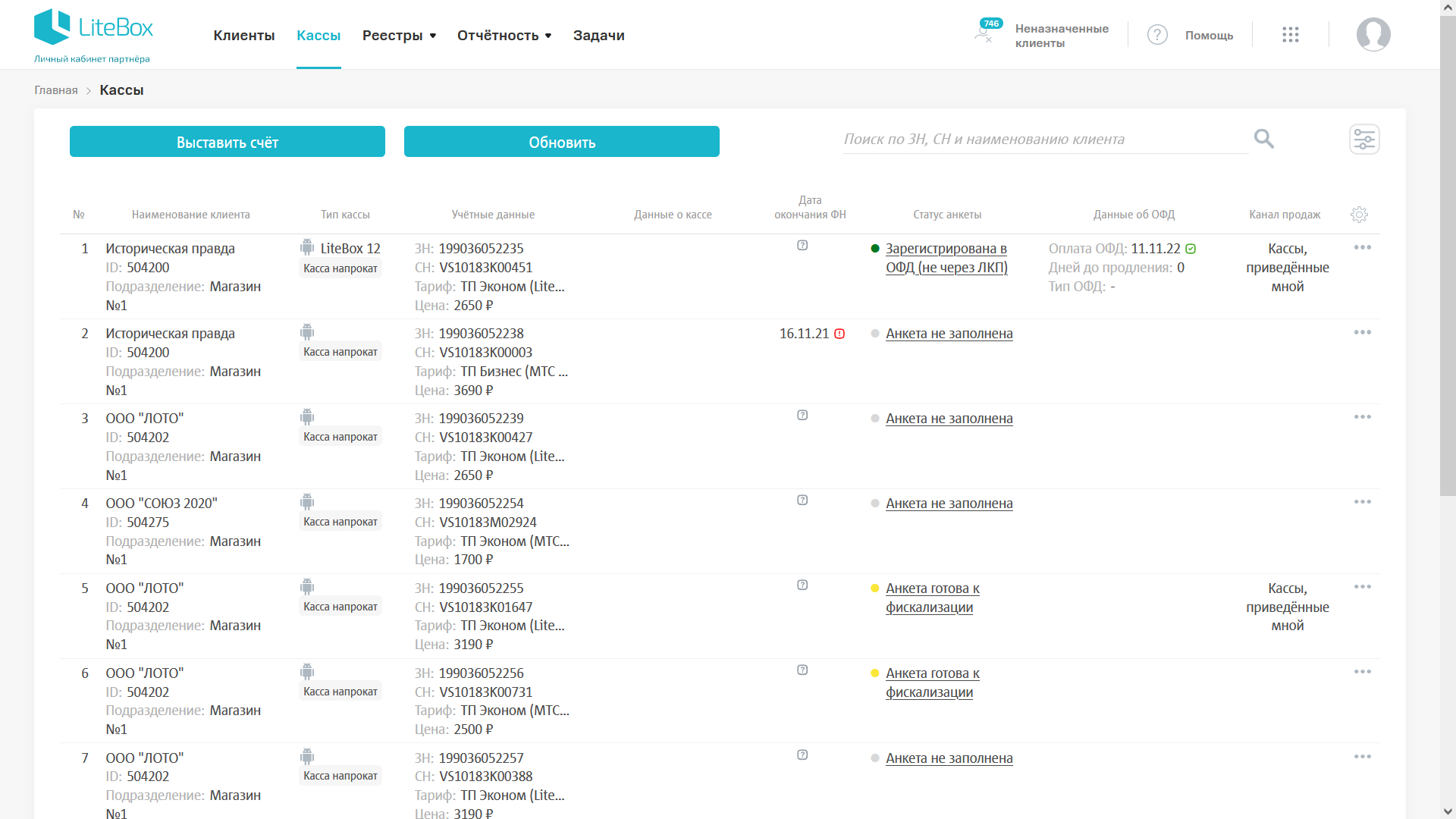Open row actions menu for ЗН 199036052239
The height and width of the screenshot is (819, 1456).
point(1363,418)
